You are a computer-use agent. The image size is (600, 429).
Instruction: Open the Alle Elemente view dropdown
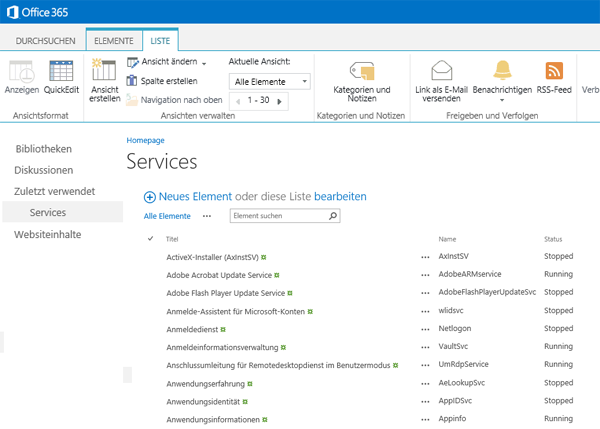click(269, 82)
